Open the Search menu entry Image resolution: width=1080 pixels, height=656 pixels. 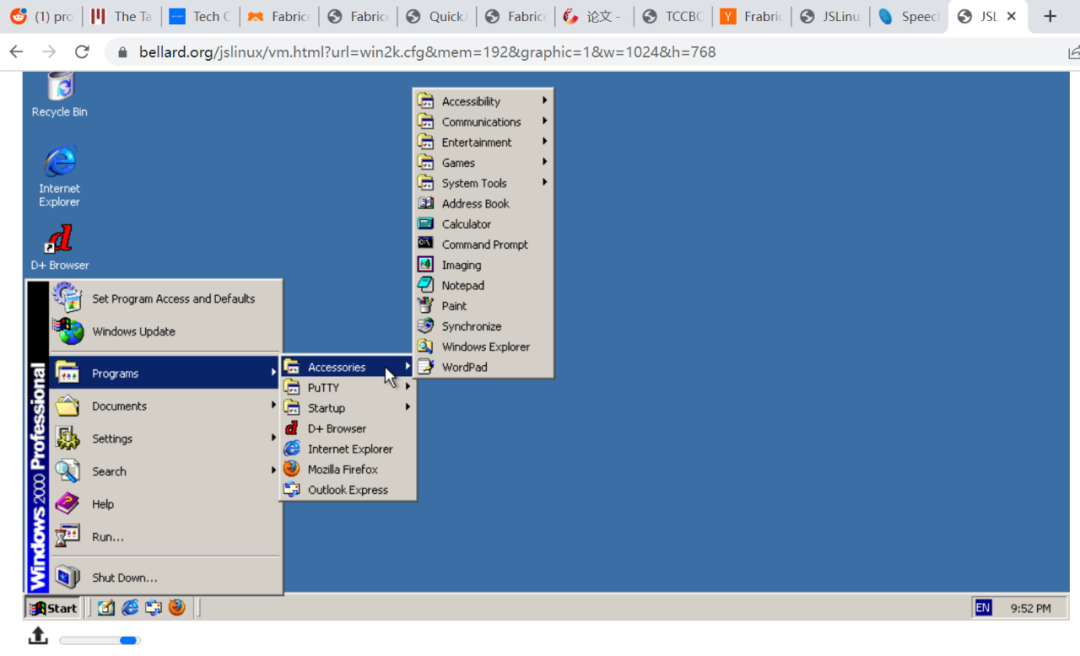click(165, 471)
